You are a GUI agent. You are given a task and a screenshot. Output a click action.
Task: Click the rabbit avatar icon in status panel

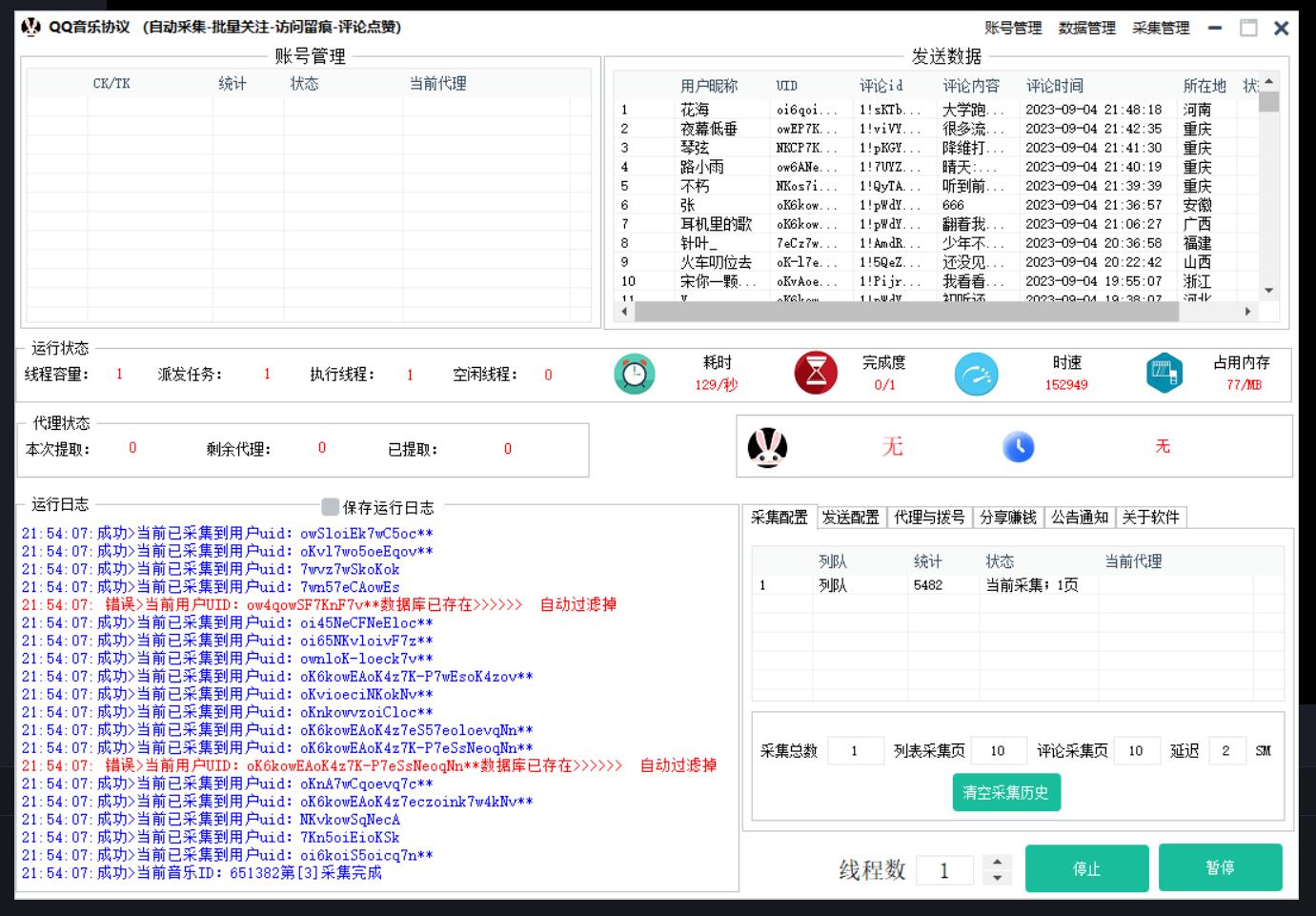(767, 447)
